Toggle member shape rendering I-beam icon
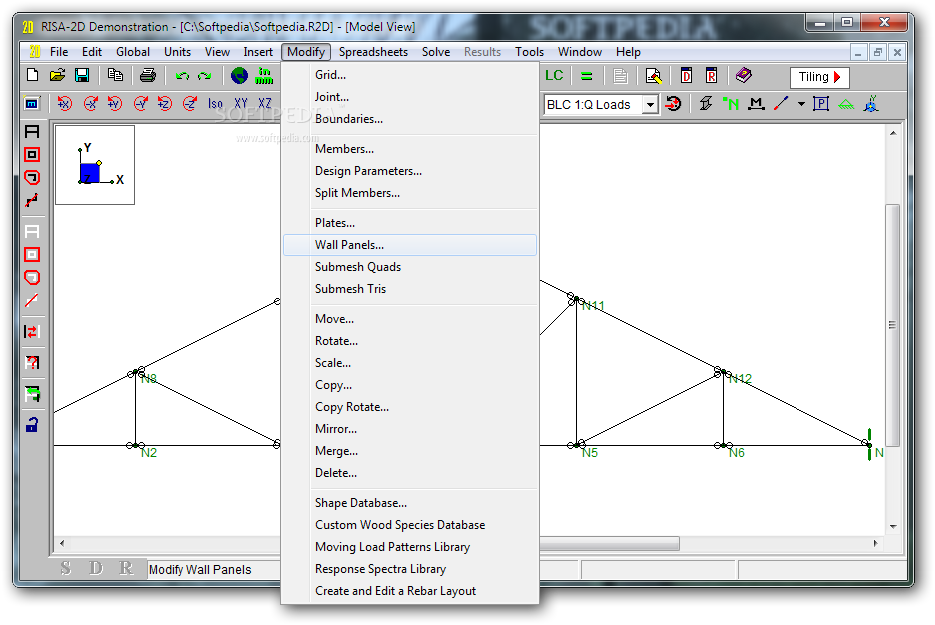935x625 pixels. (x=706, y=104)
